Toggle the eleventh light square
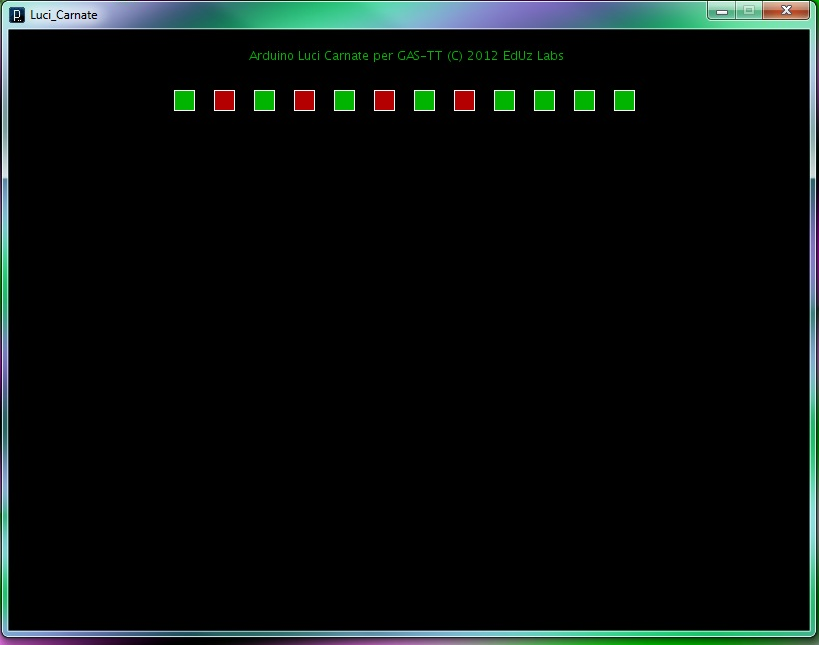 click(584, 100)
